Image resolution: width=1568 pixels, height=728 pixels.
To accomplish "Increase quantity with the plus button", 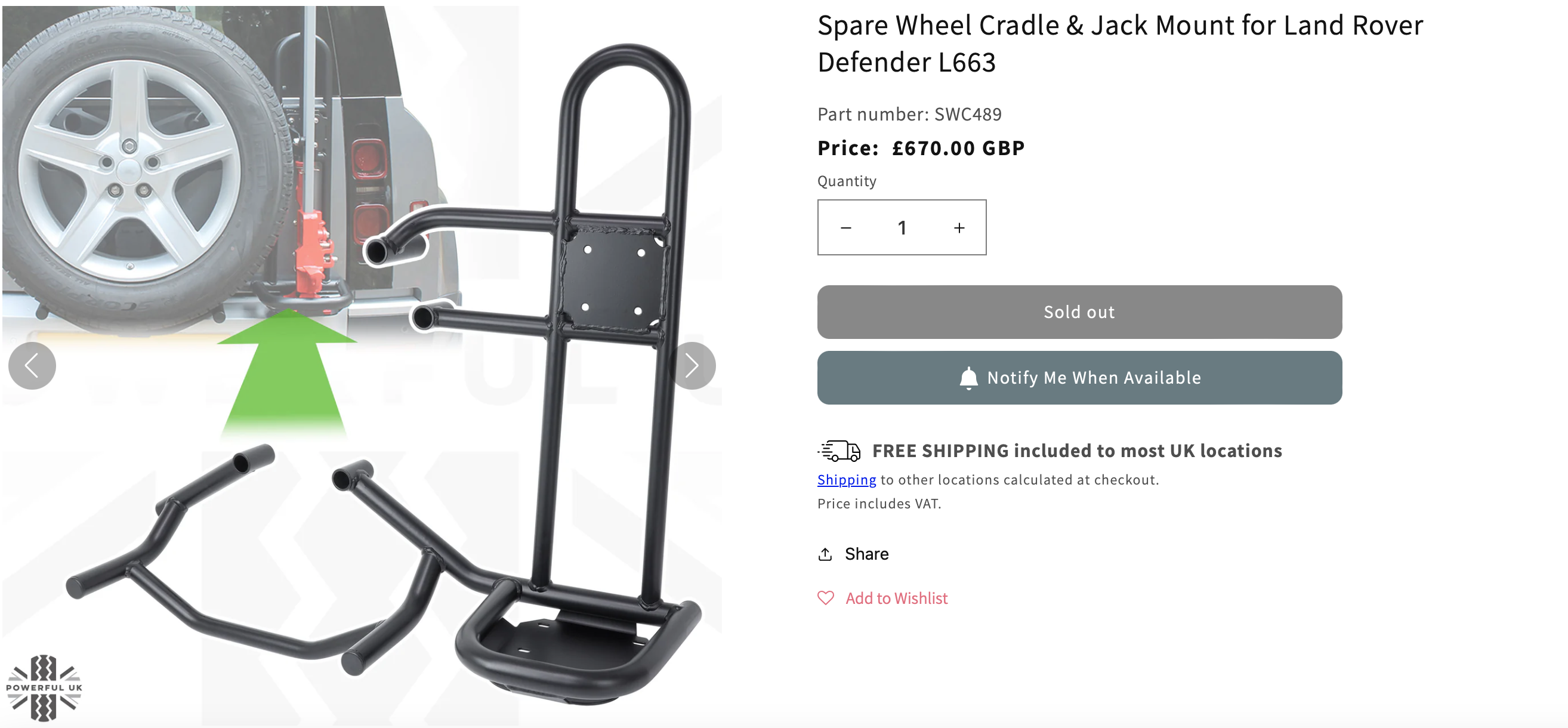I will click(959, 228).
